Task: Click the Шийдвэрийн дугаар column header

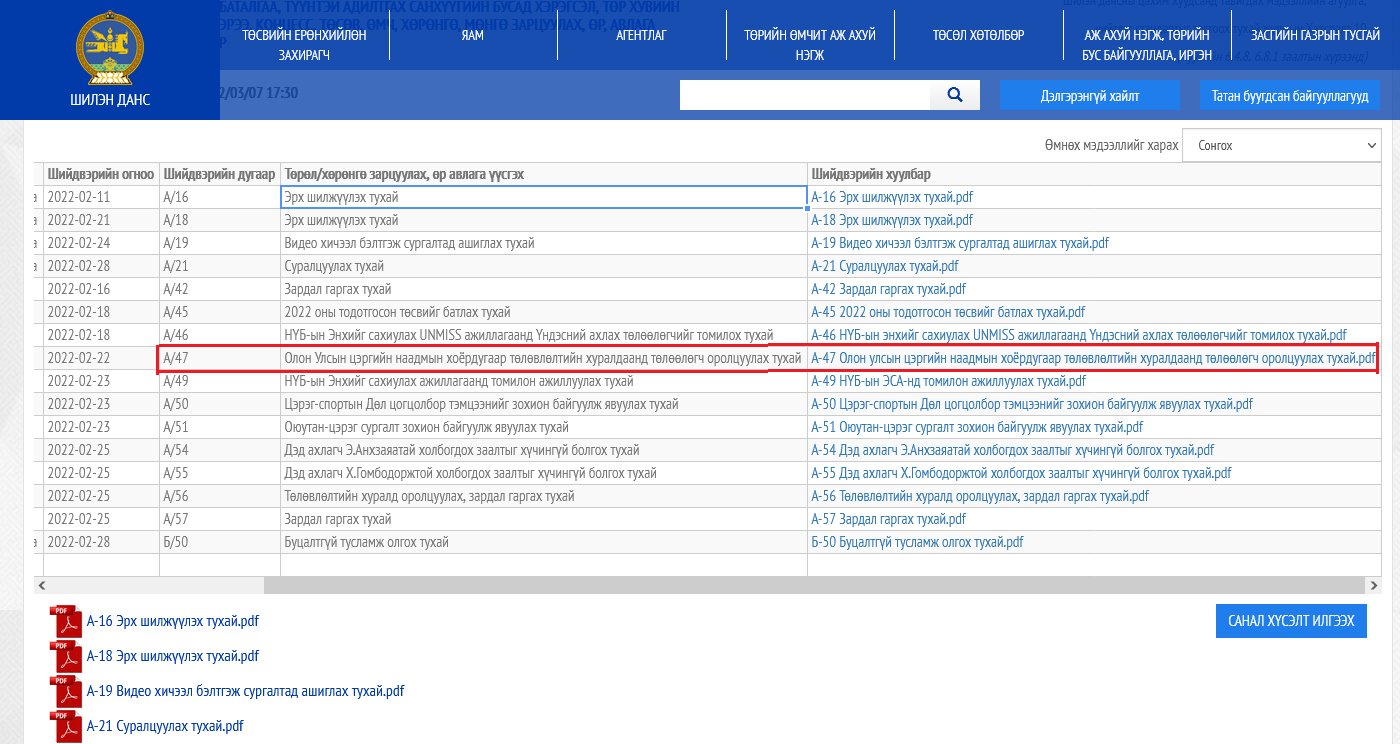Action: coord(220,174)
